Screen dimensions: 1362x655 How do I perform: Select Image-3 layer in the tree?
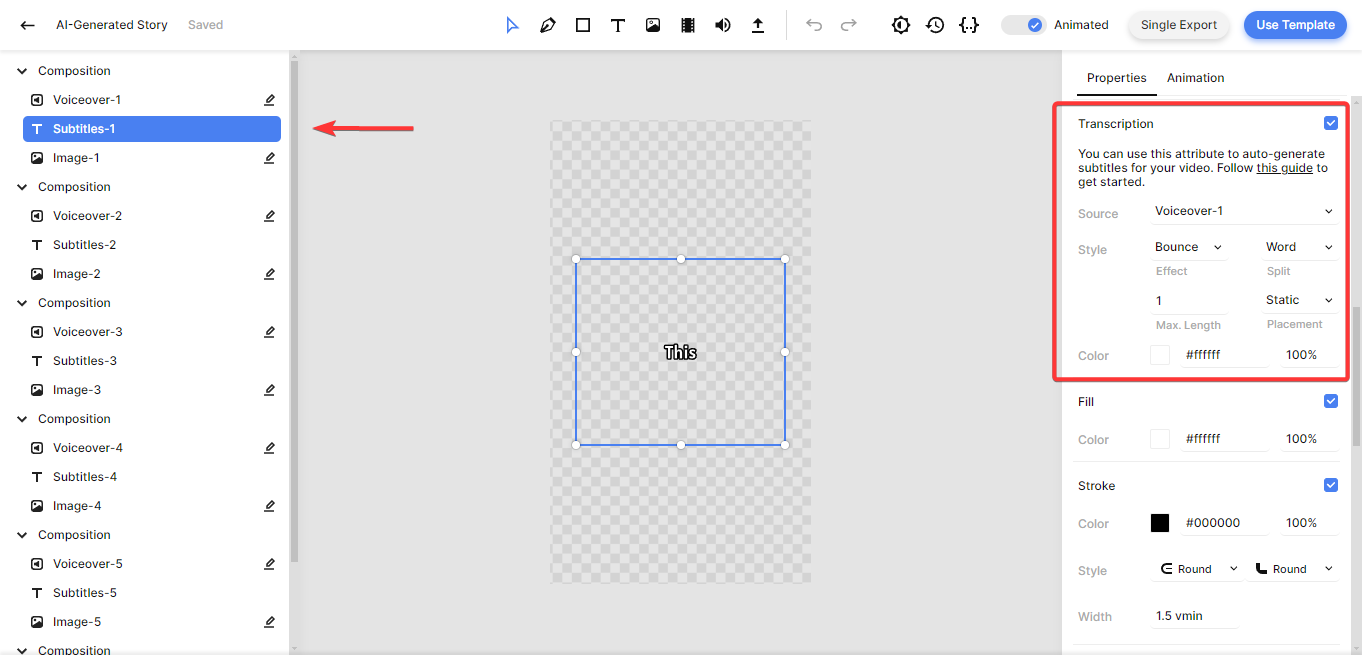(77, 390)
